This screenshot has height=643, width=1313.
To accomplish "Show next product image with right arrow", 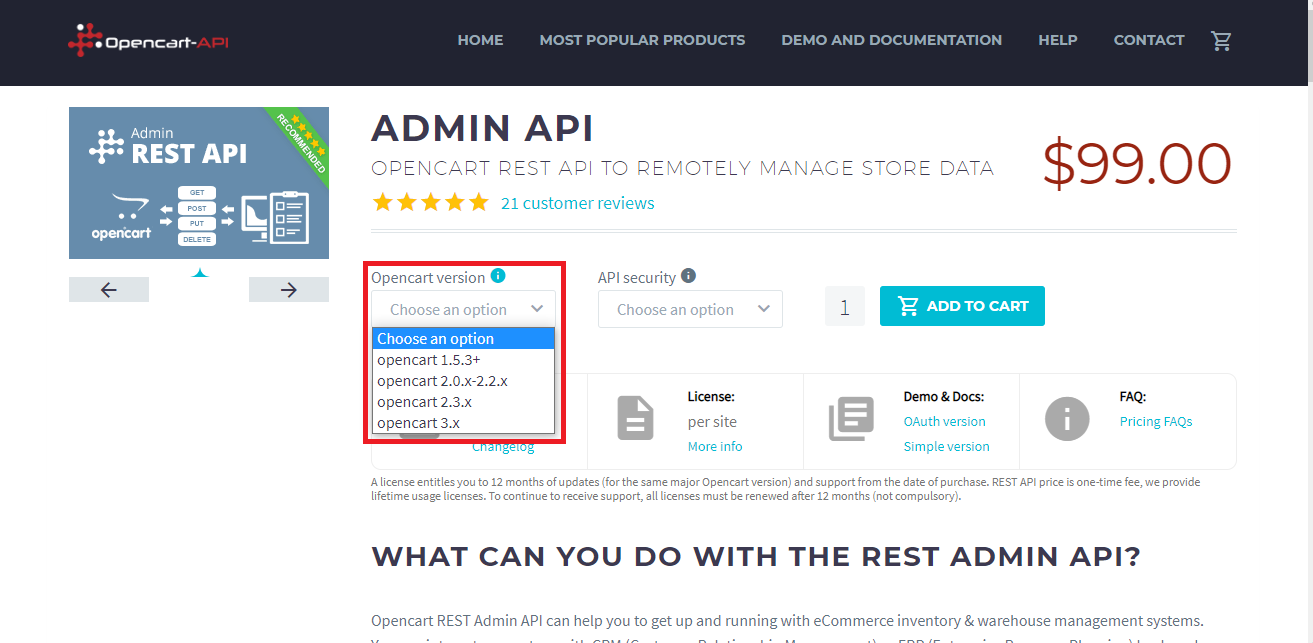I will pos(289,290).
